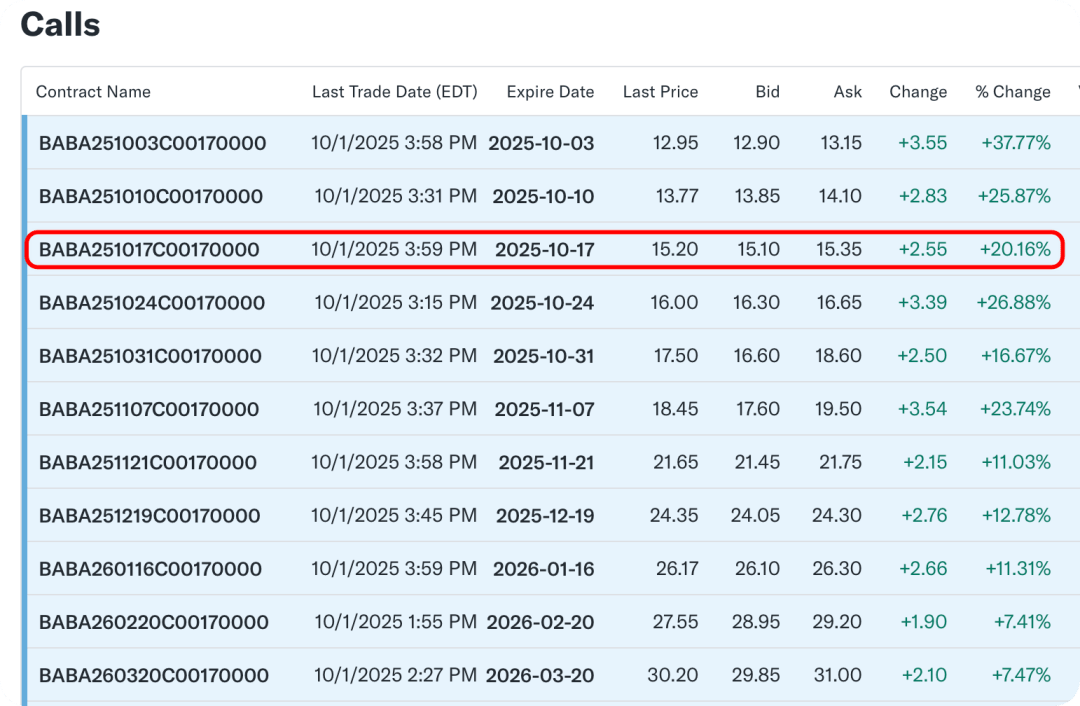Click change value +3.55
Image resolution: width=1080 pixels, height=706 pixels.
[922, 143]
